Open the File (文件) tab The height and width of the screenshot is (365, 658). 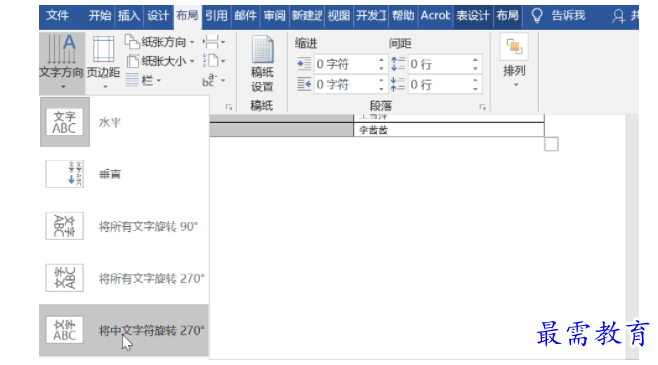pos(57,16)
